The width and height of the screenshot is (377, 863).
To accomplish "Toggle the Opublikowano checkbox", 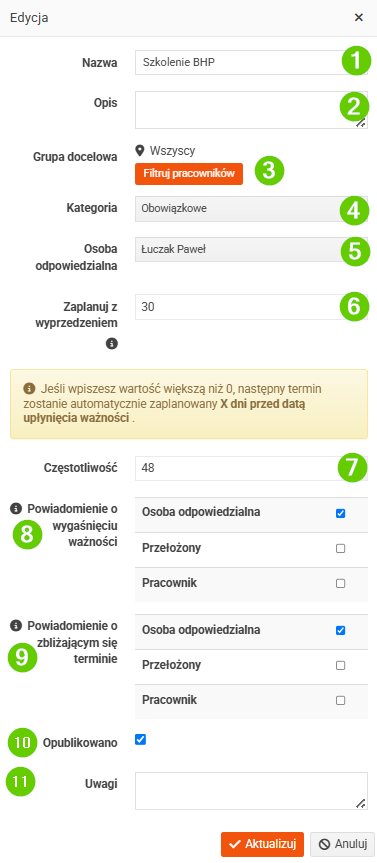I will pos(140,740).
